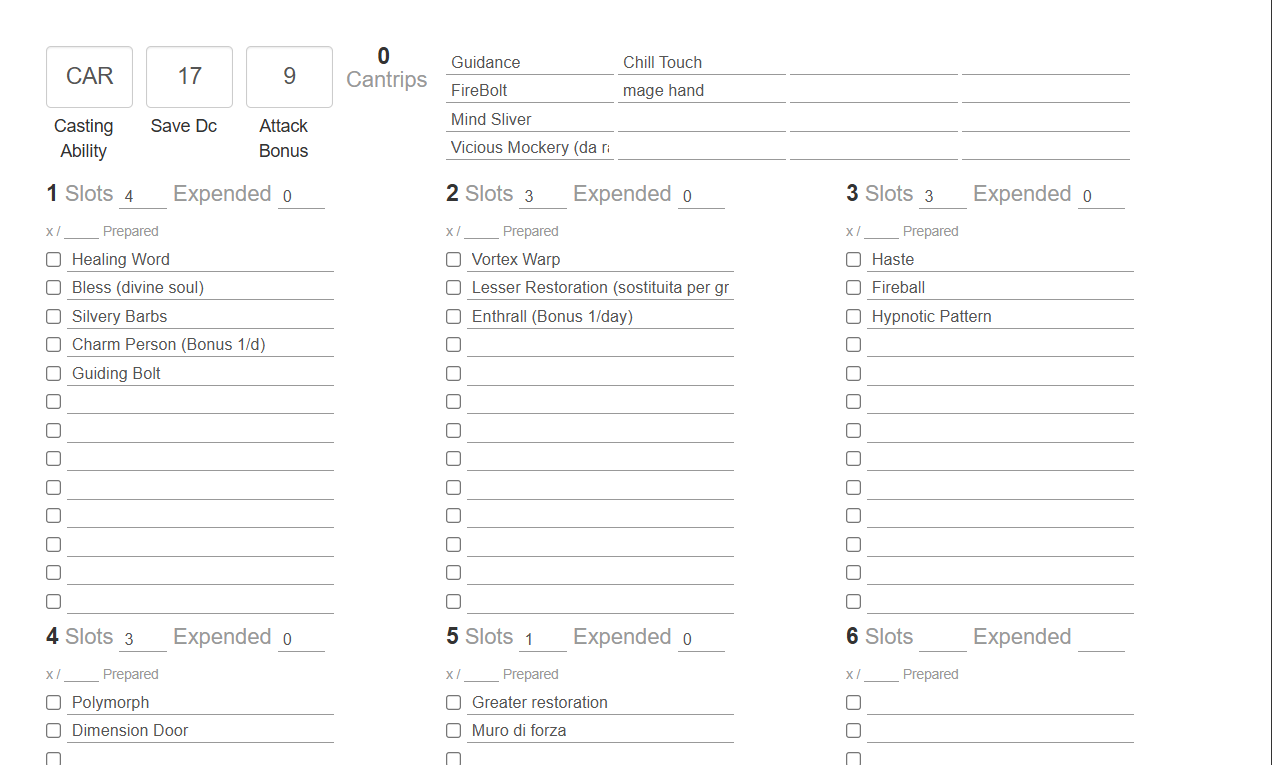Screen dimensions: 1272x765
Task: Check the Healing Word prepared checkbox
Action: coord(53,259)
